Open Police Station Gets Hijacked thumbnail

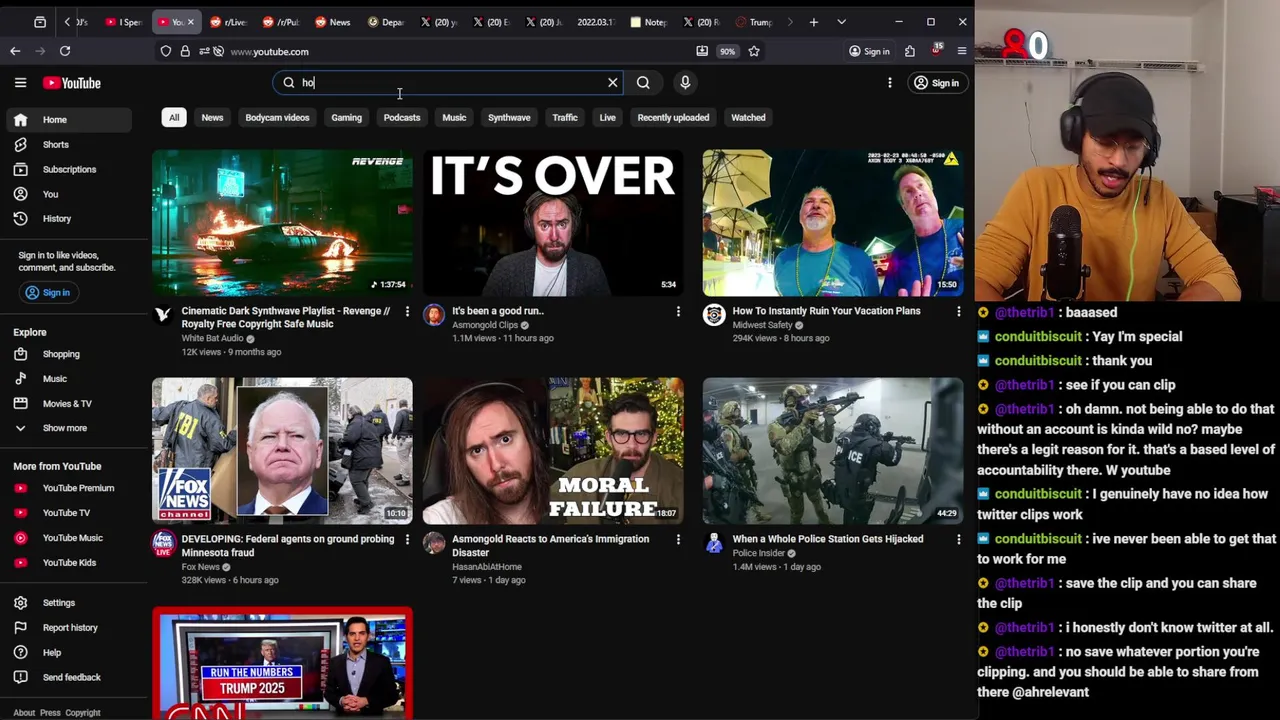833,450
